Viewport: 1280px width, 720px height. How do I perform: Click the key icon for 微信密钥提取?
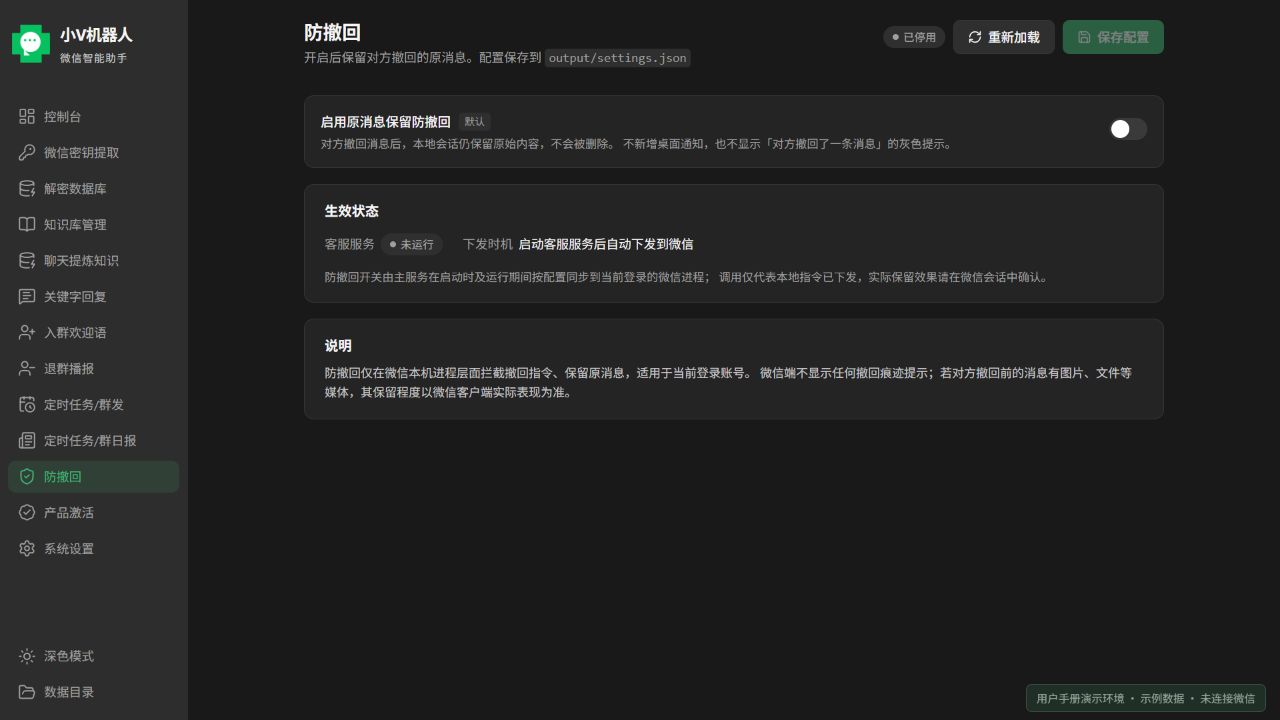coord(27,152)
